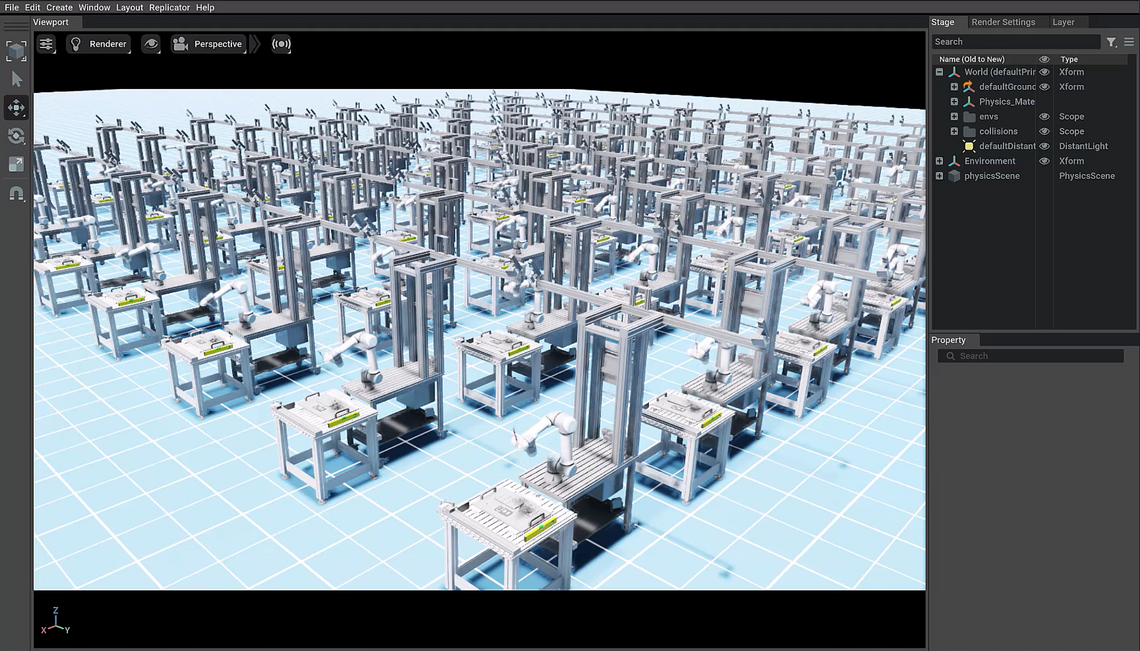Hide the envs scope with eye icon
Screen dimensions: 1140x651
click(x=1044, y=117)
